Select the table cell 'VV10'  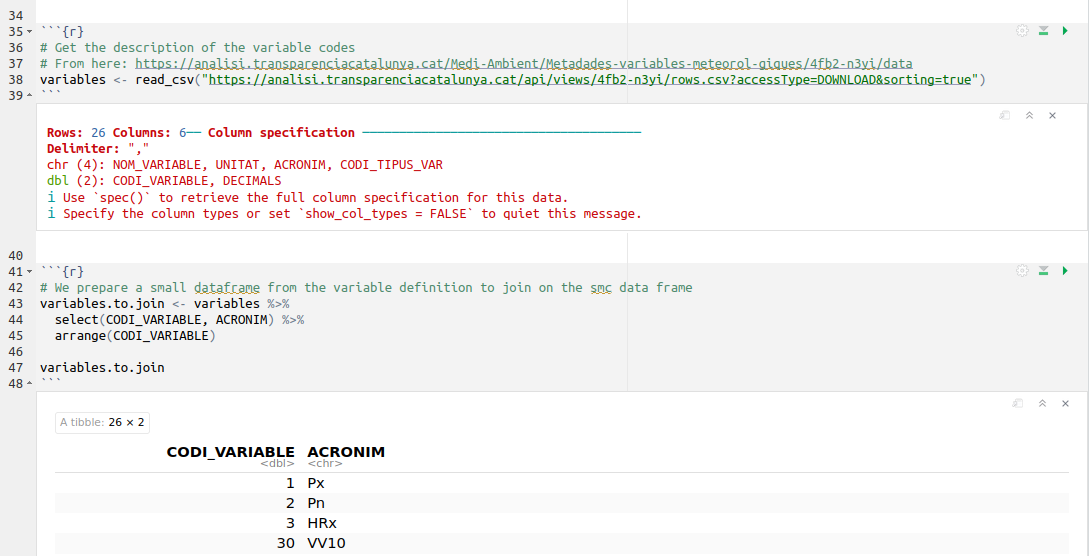(x=326, y=544)
